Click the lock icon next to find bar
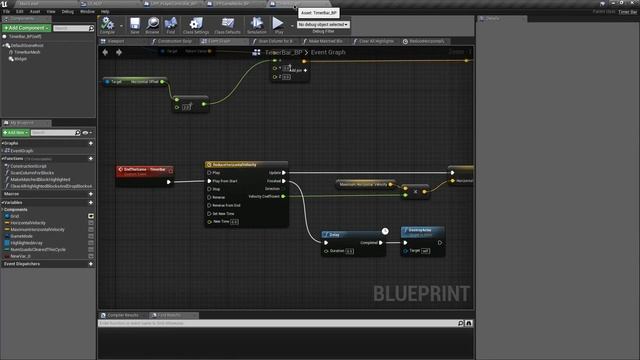Image resolution: width=640 pixels, height=360 pixels. pos(469,323)
